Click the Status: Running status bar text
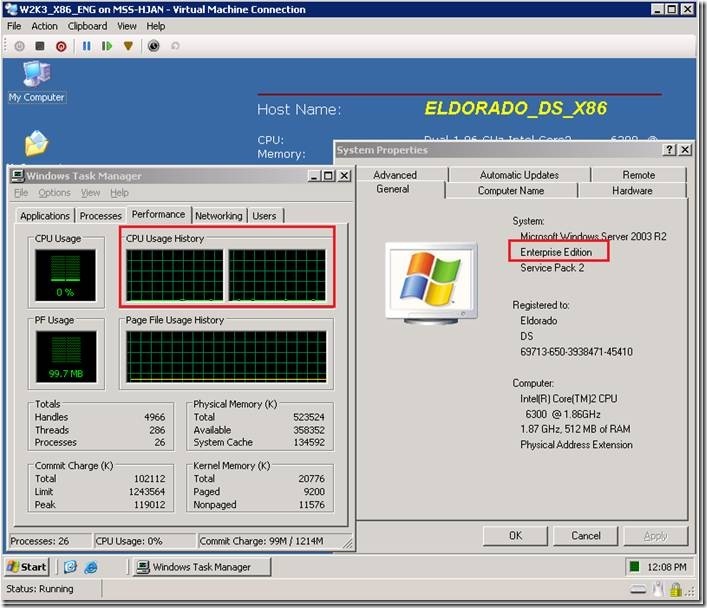Viewport: 707px width, 608px height. pos(40,589)
